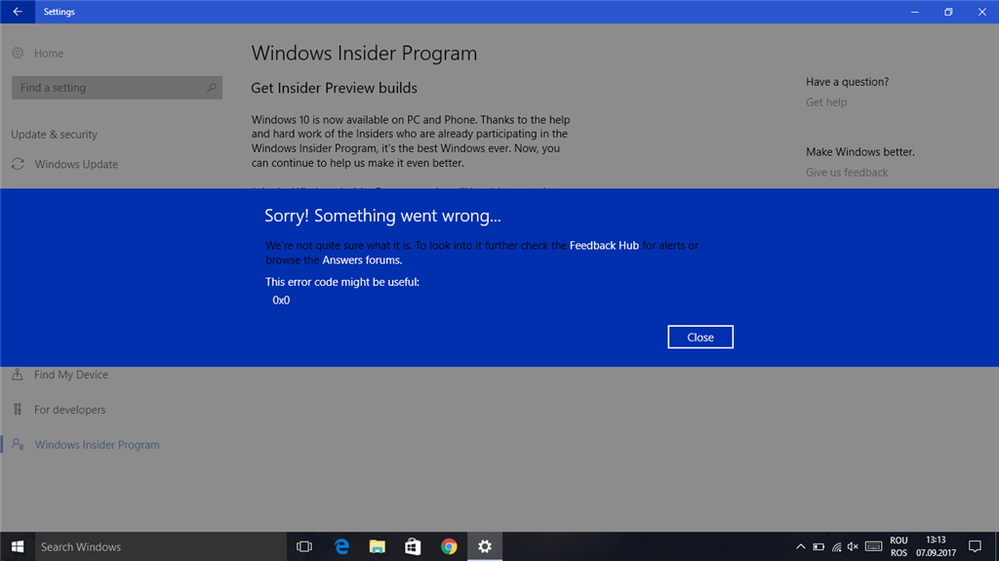Viewport: 999px width, 561px height.
Task: Open the touch keyboard tray icon
Action: coord(873,546)
